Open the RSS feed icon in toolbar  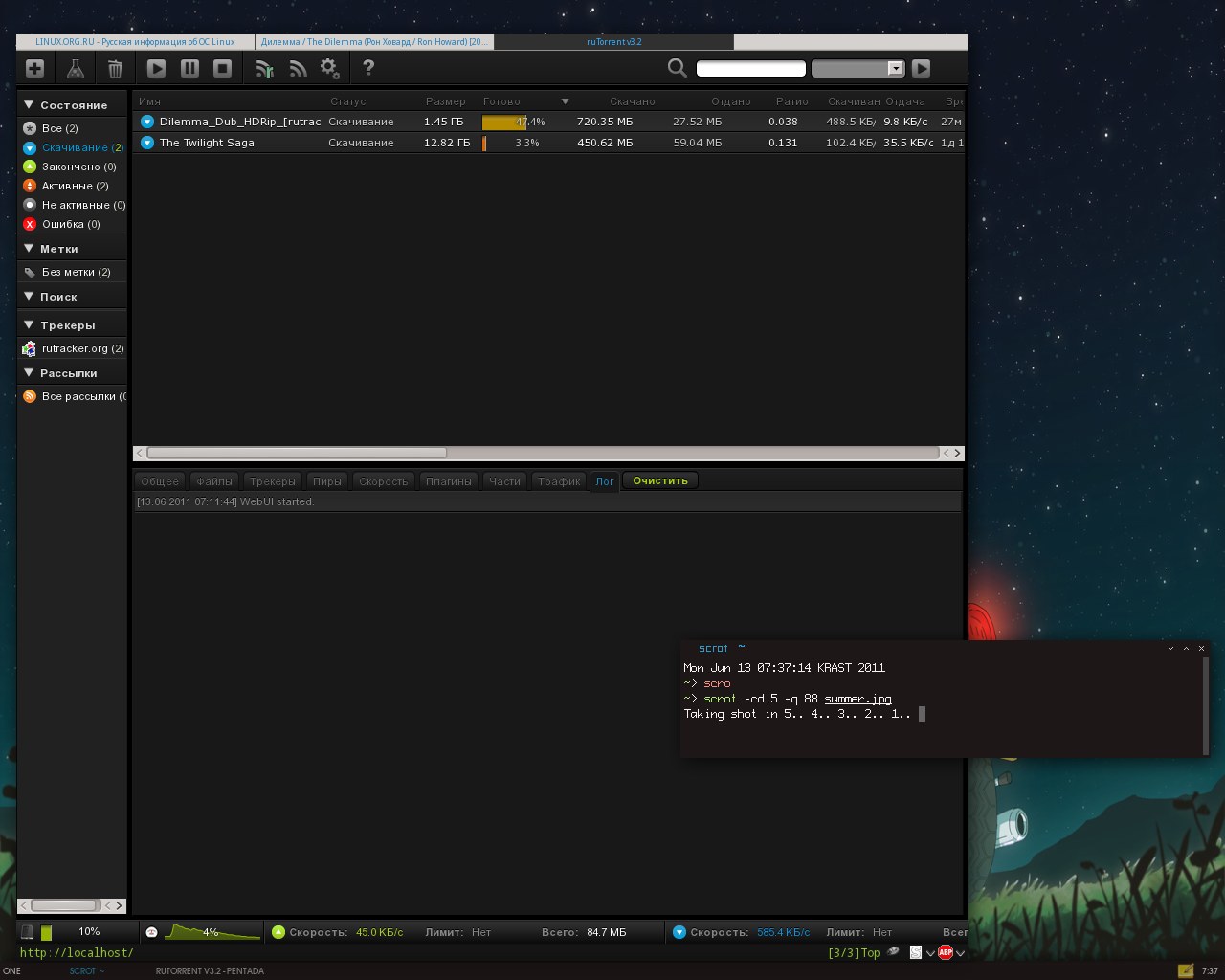click(298, 68)
